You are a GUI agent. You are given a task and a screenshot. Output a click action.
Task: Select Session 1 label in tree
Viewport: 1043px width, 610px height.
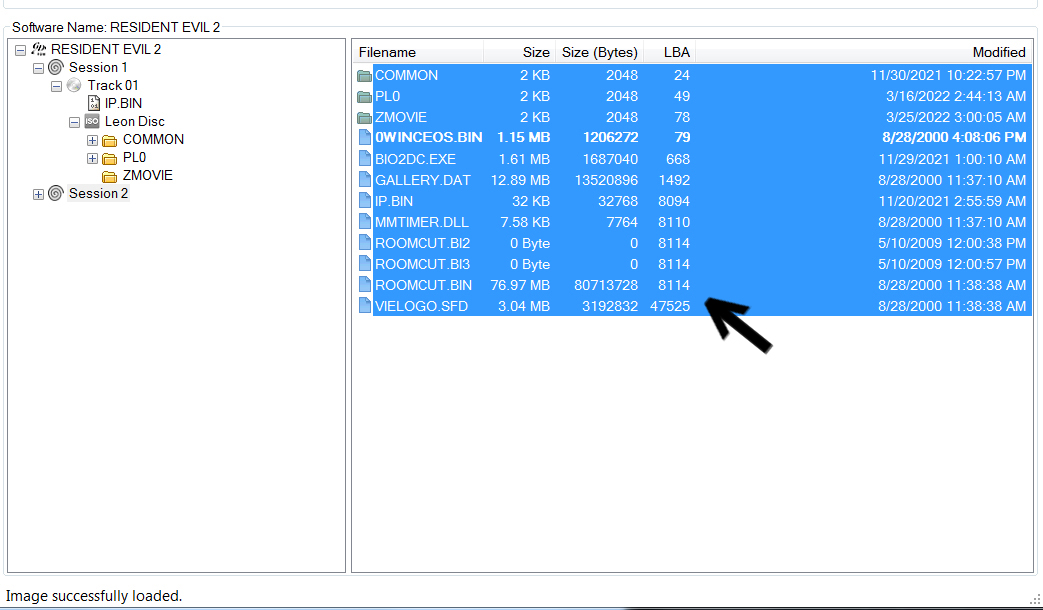tap(98, 67)
